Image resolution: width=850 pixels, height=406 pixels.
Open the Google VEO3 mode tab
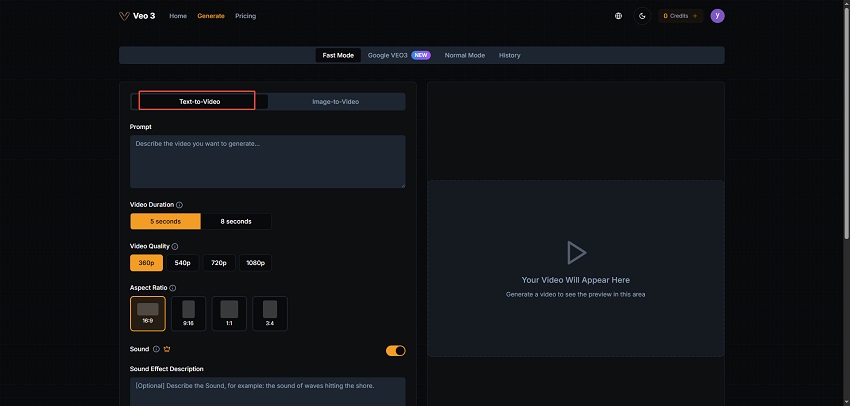[x=398, y=55]
